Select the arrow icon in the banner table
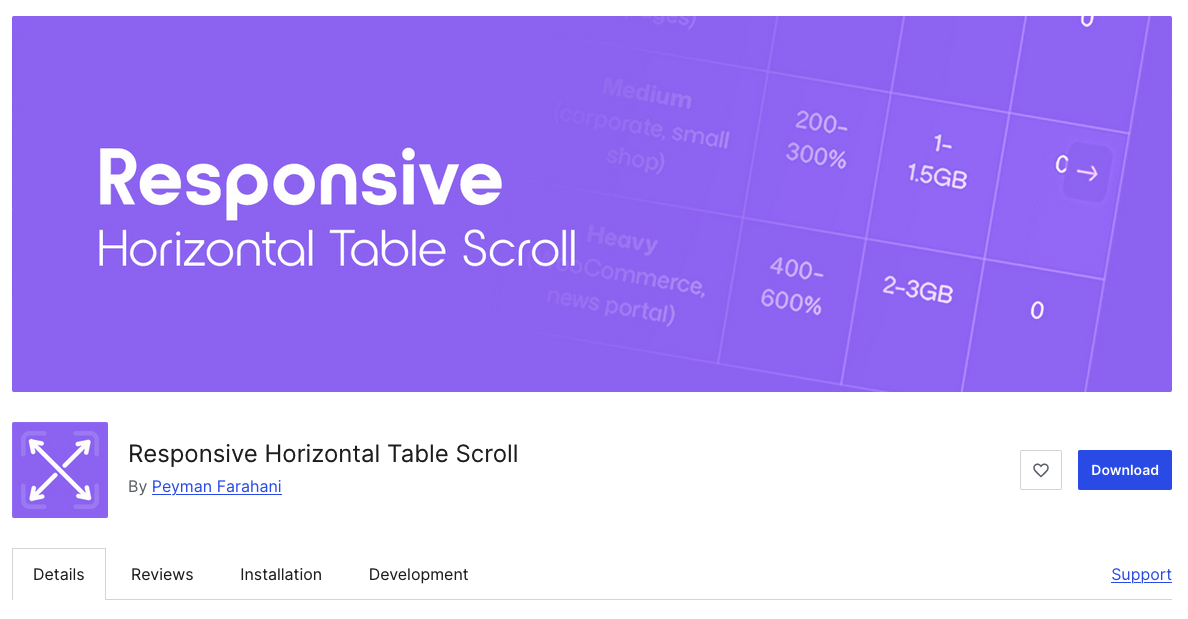Screen dimensions: 1188x619 (1086, 172)
